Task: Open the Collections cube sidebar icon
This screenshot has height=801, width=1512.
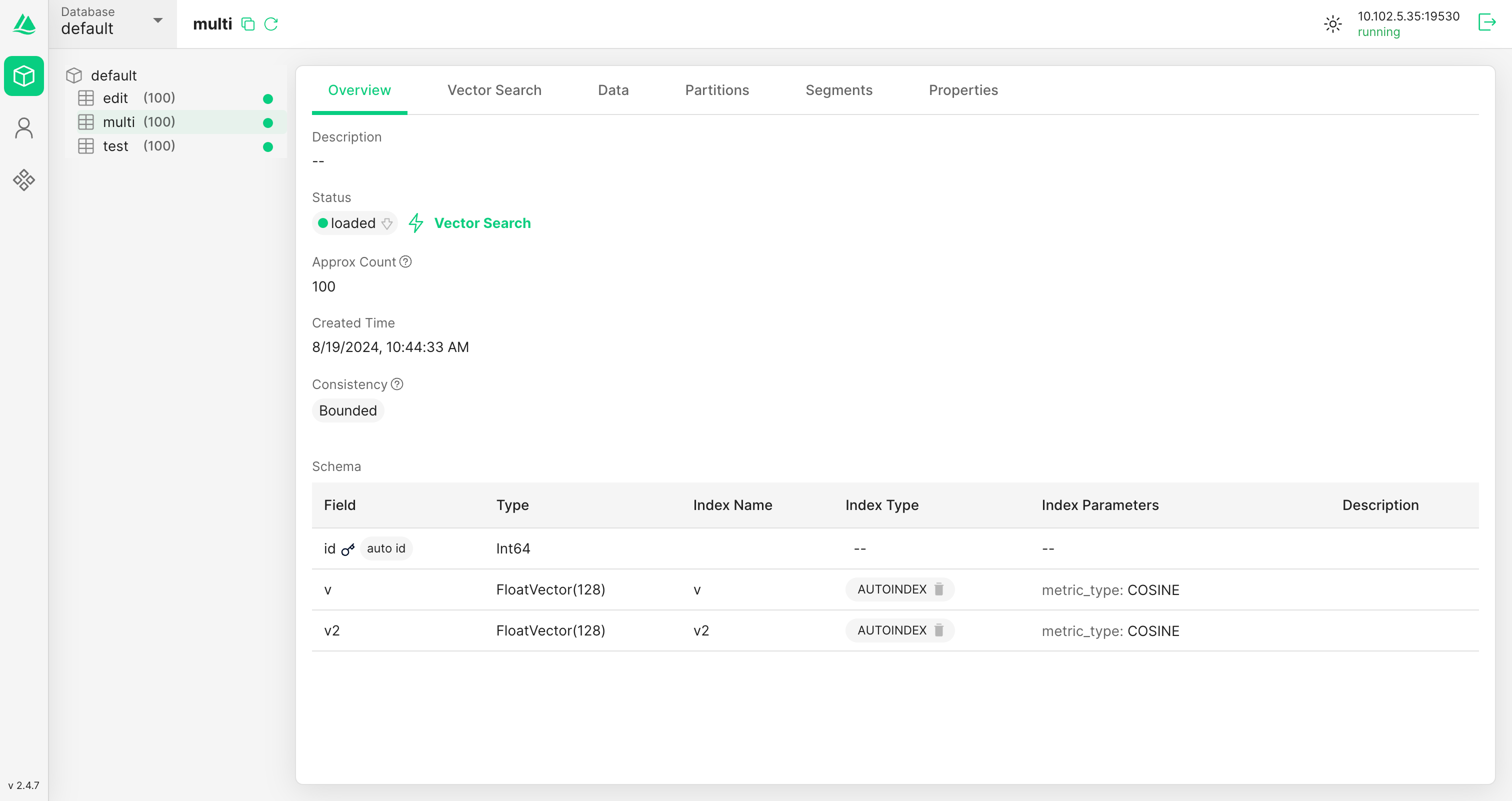Action: tap(24, 75)
